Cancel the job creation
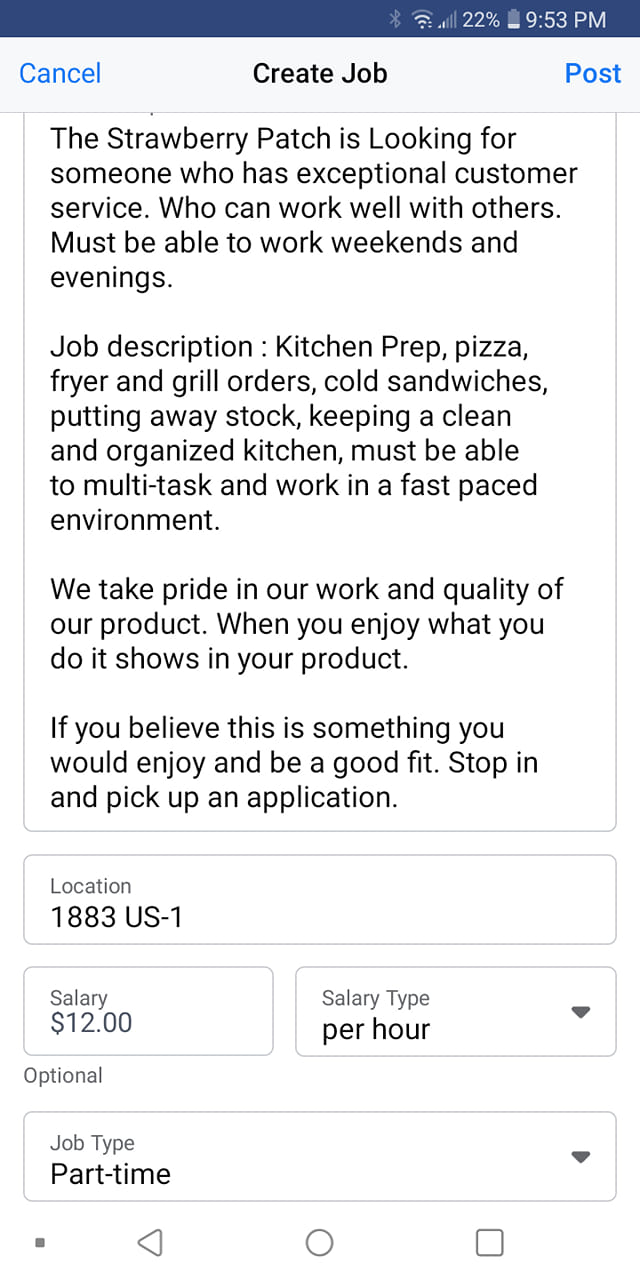 point(60,73)
